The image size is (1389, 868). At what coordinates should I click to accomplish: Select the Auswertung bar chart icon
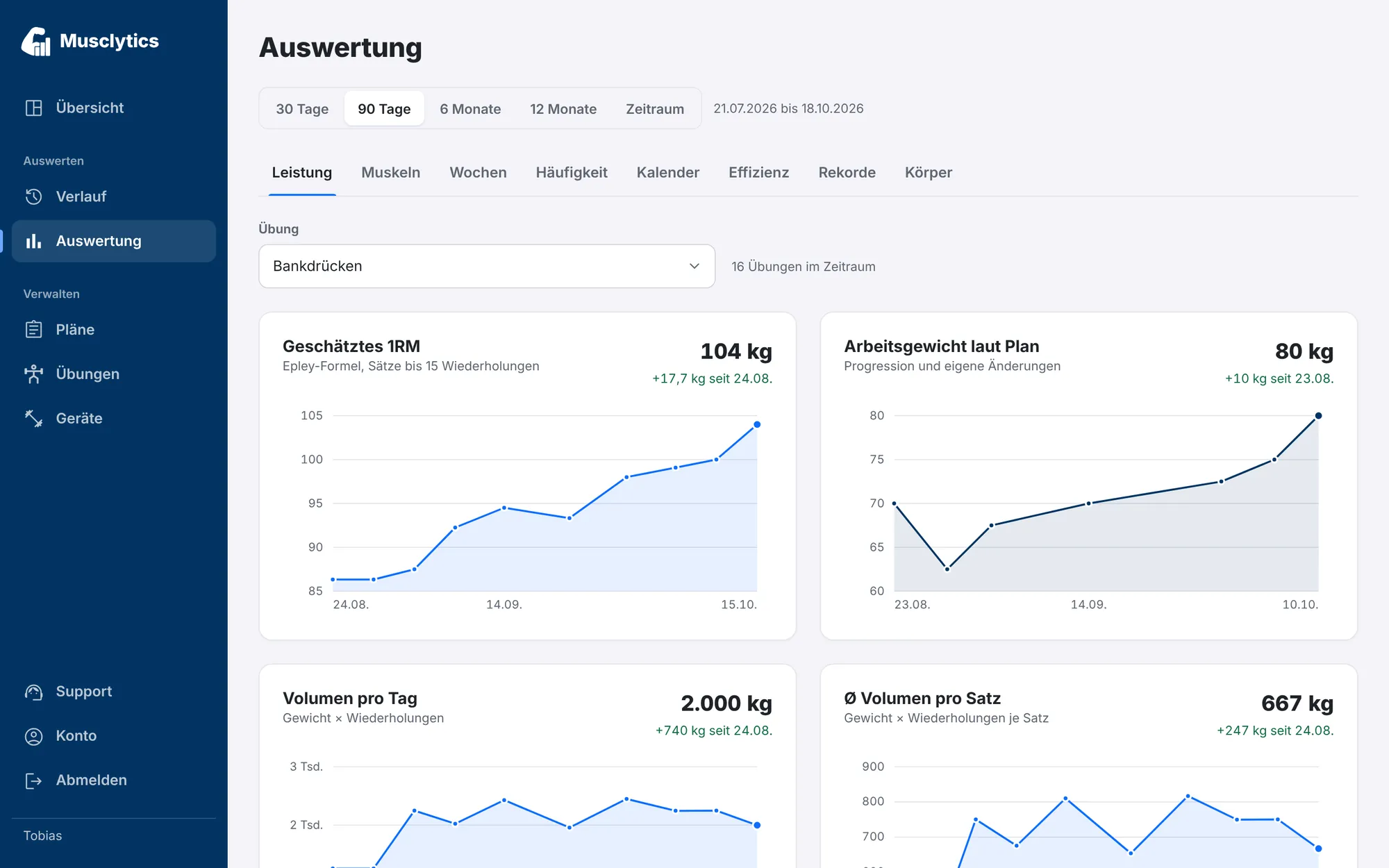[34, 241]
